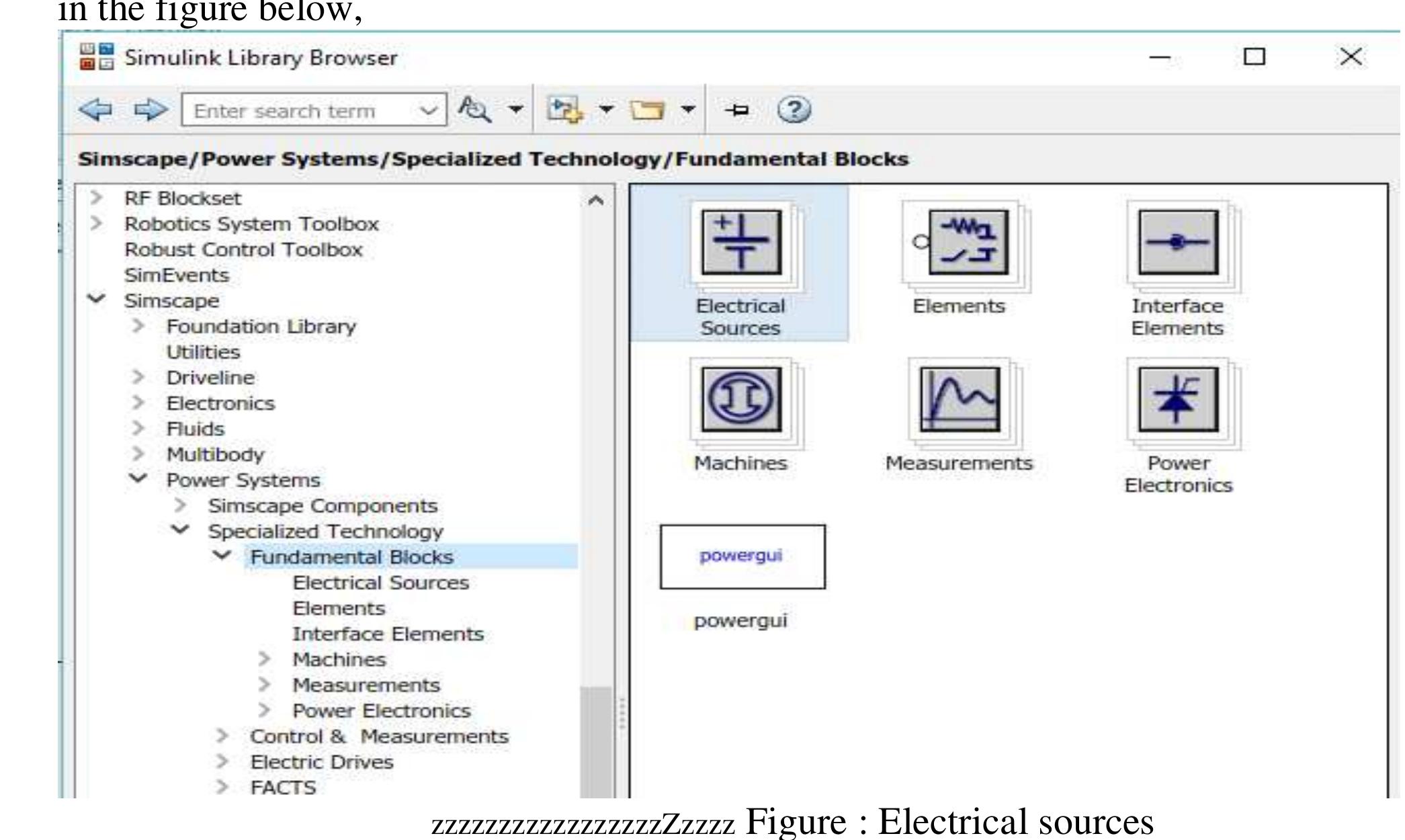This screenshot has height=840, width=1405.
Task: Open the Interface Elements library icon
Action: tap(1178, 242)
